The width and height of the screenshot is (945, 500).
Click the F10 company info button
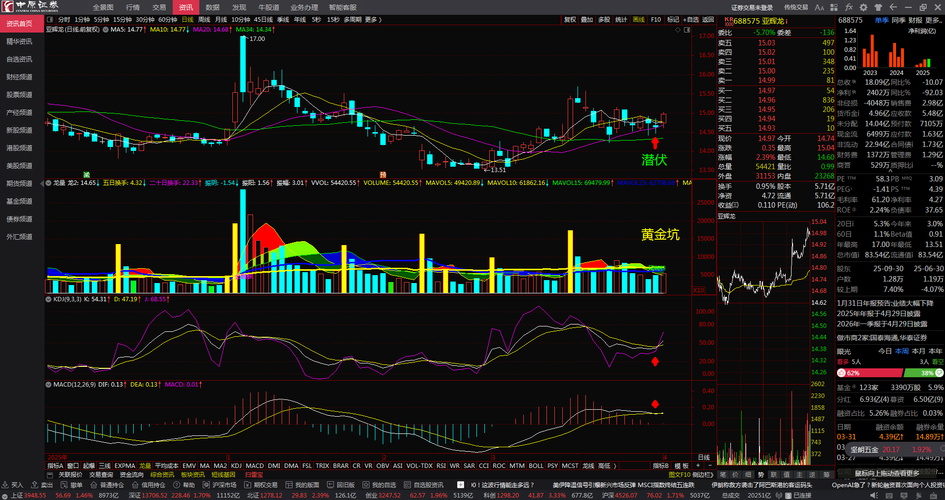(656, 19)
